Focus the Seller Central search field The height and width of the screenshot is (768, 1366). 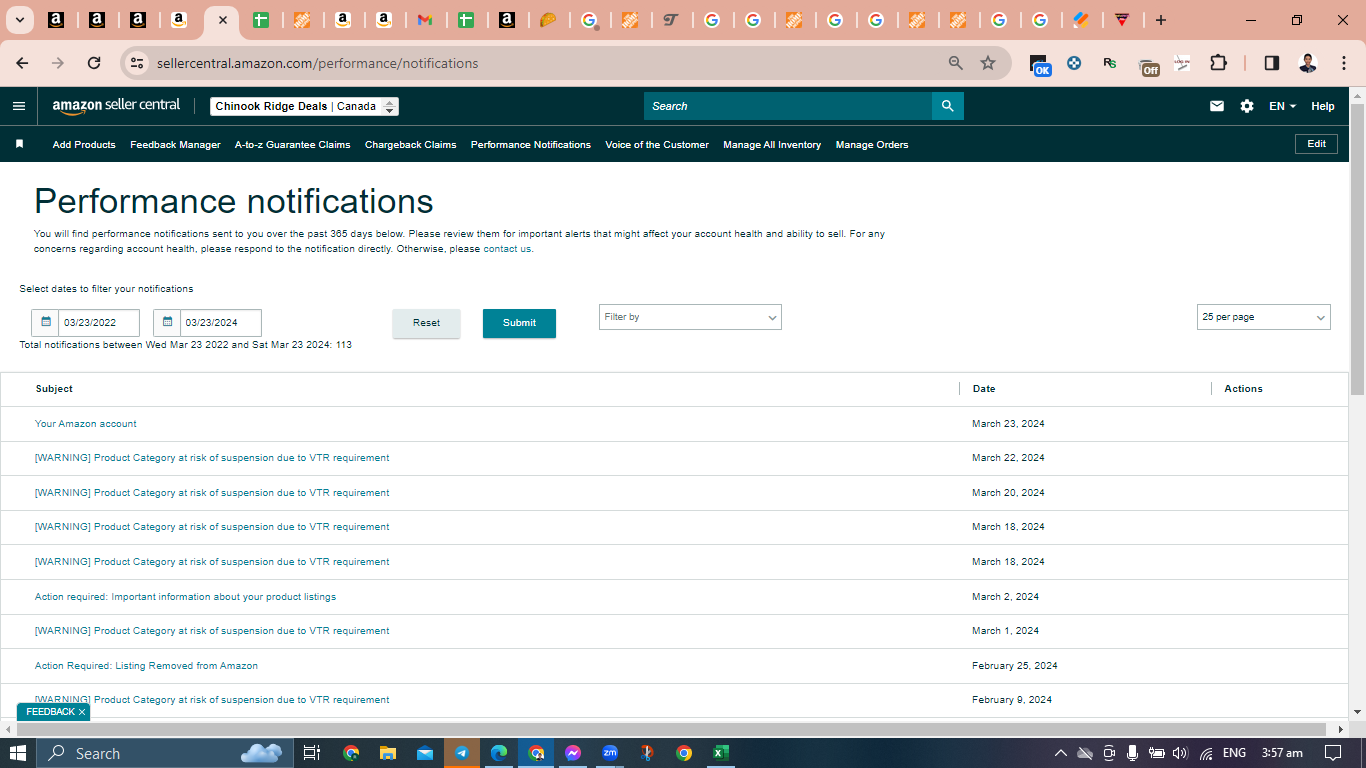coord(788,106)
